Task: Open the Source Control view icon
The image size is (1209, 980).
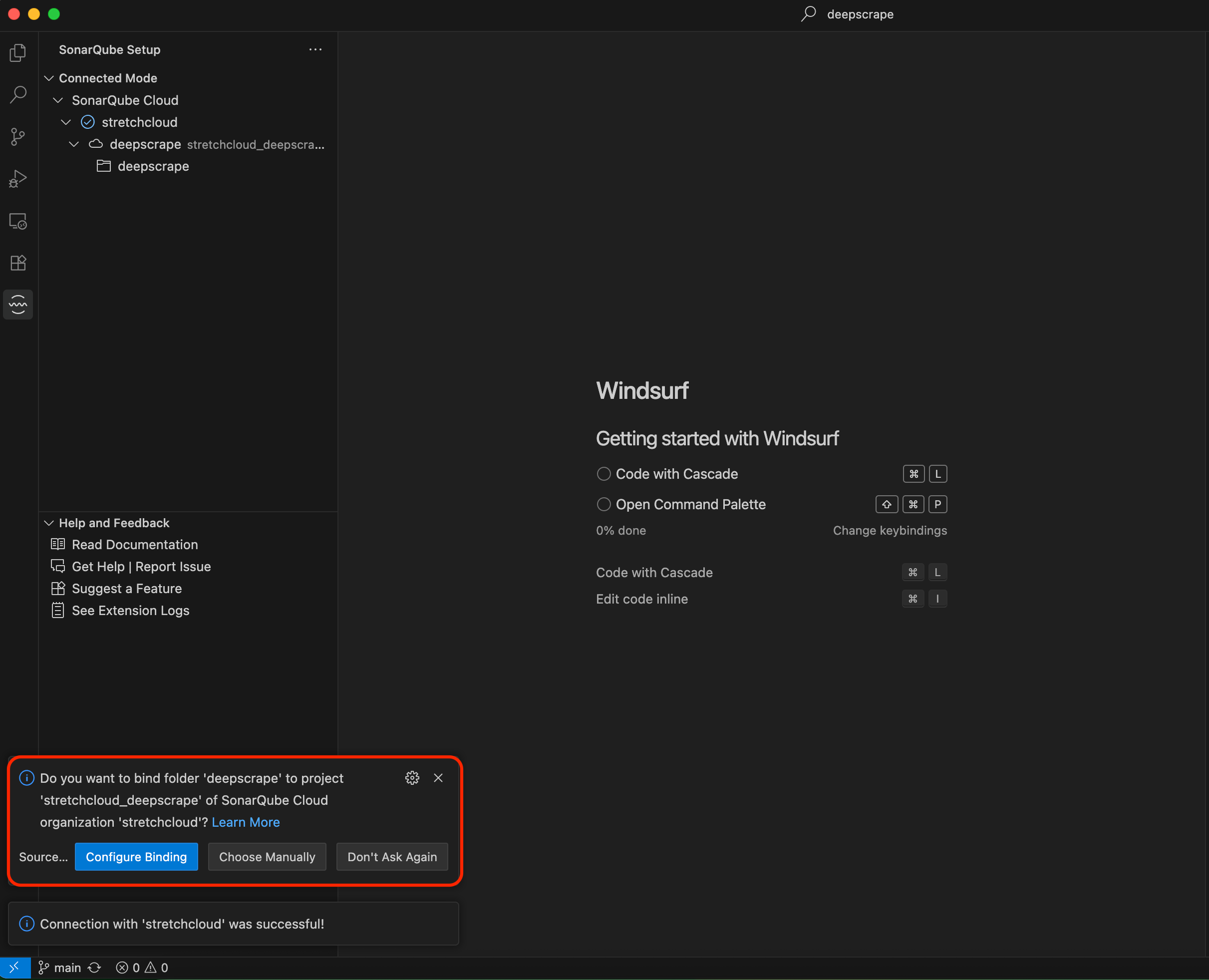Action: [x=18, y=137]
